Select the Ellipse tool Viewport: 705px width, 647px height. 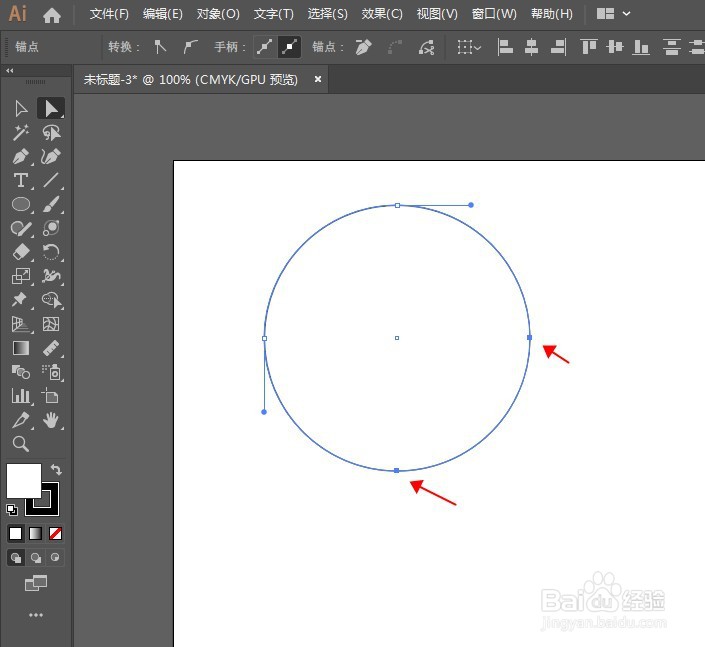pos(21,204)
